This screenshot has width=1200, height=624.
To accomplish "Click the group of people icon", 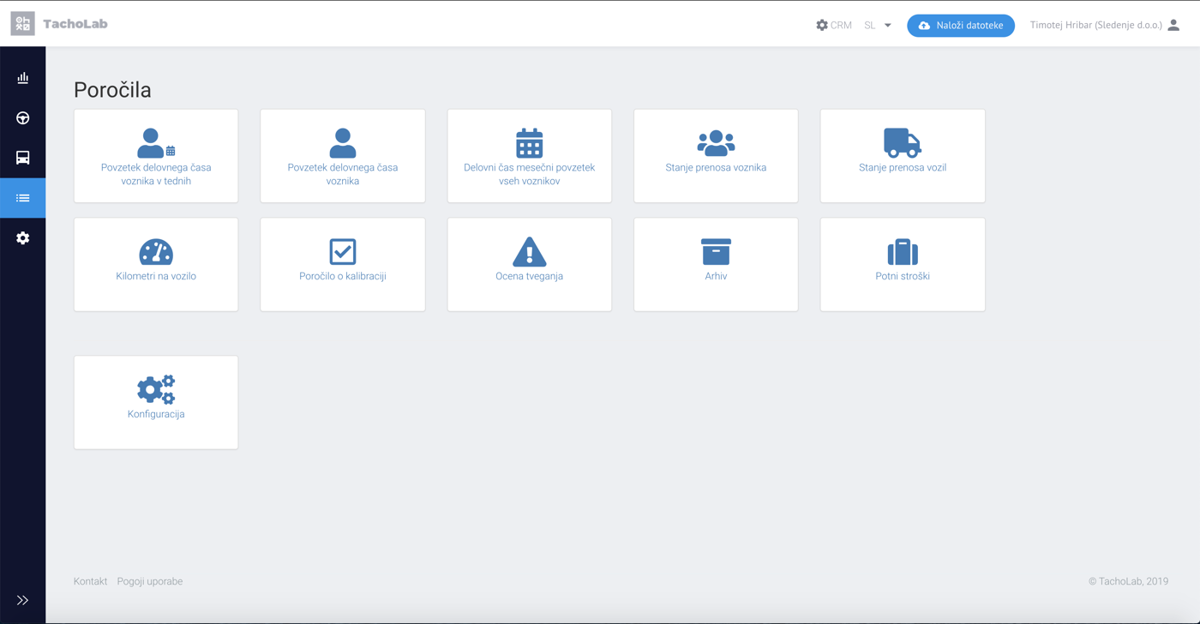I will (716, 143).
